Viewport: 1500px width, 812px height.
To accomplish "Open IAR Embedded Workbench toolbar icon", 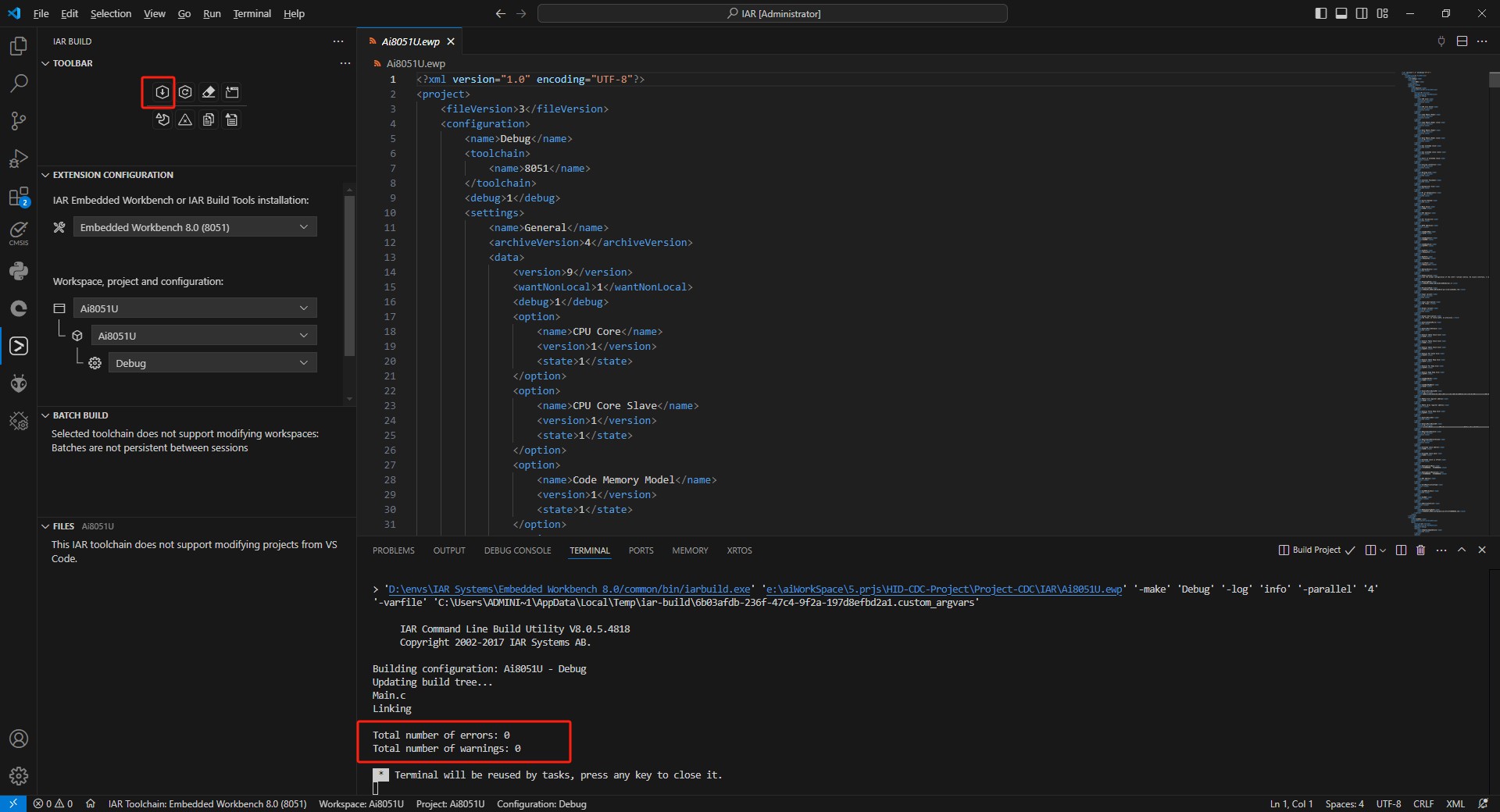I will point(232,92).
